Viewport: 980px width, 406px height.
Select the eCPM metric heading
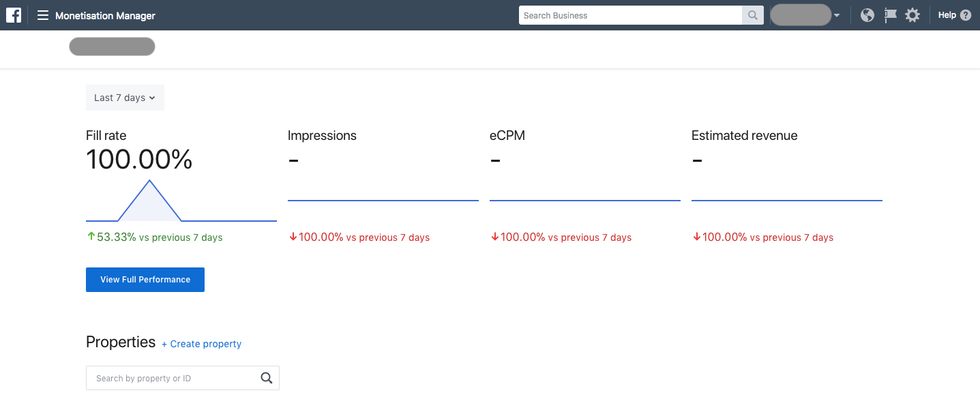(x=507, y=135)
